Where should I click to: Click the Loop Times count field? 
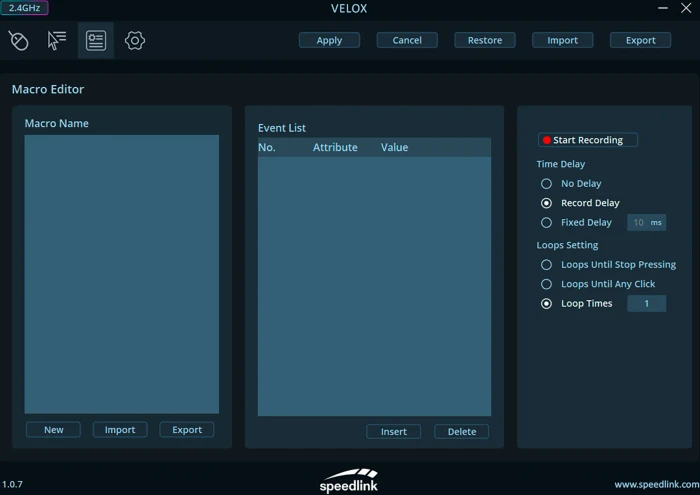pos(646,304)
